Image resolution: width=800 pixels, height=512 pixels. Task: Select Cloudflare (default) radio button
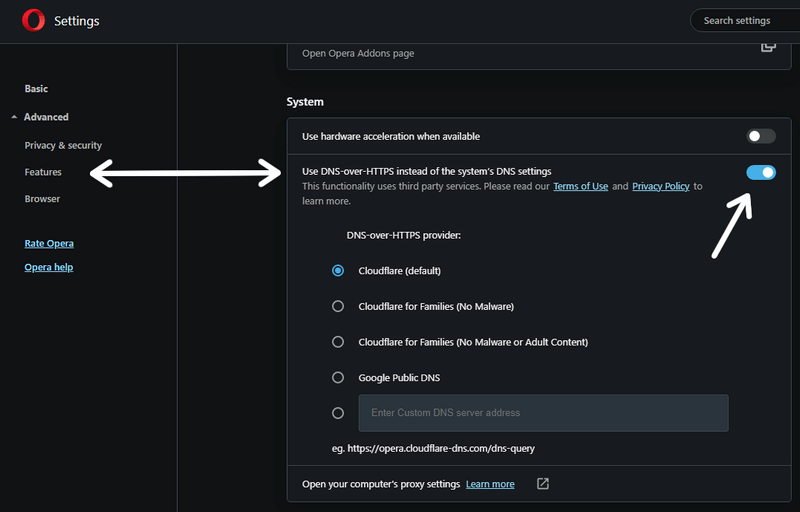pyautogui.click(x=338, y=270)
